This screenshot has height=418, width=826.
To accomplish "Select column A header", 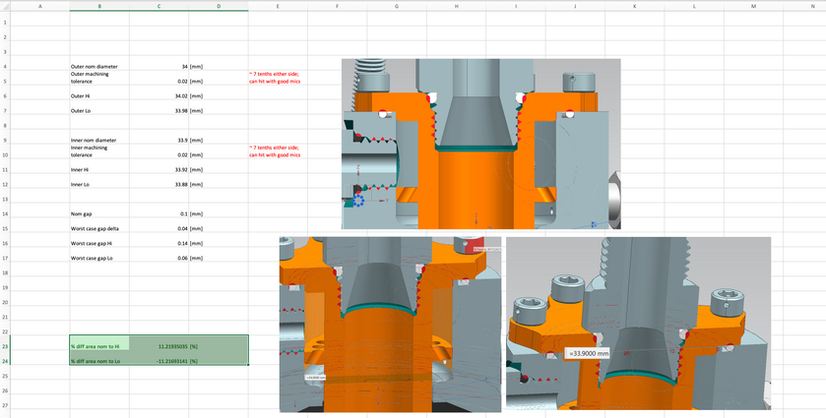I will click(40, 6).
